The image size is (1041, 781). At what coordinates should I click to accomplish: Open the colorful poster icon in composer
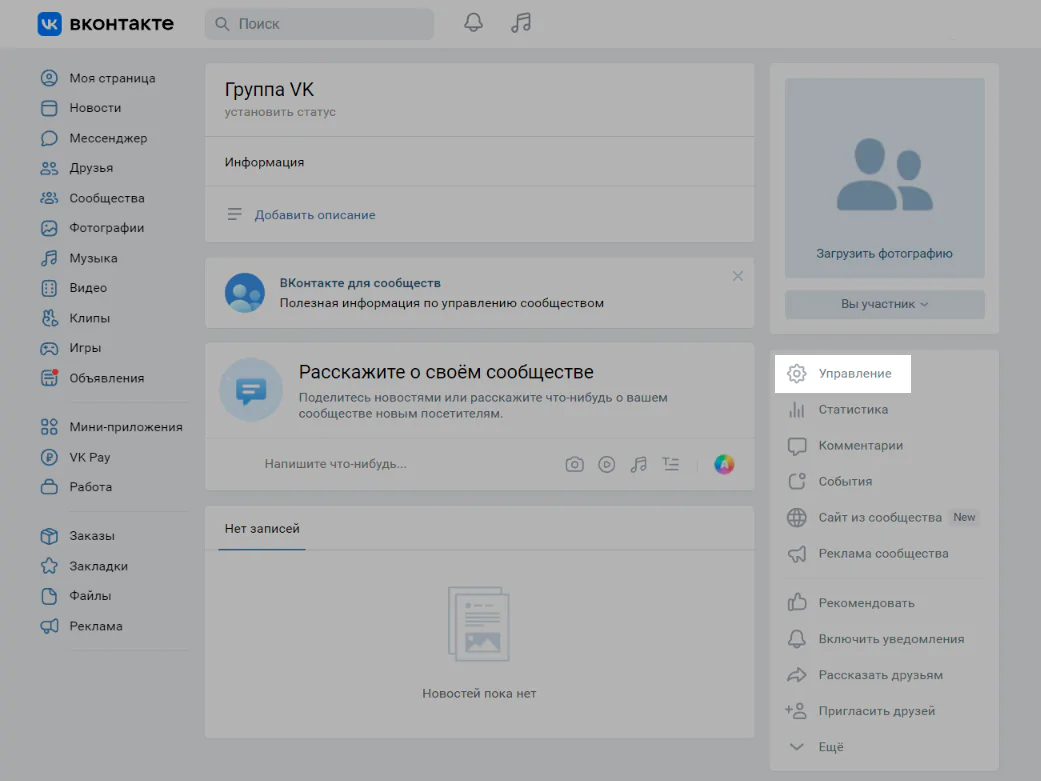pyautogui.click(x=724, y=464)
